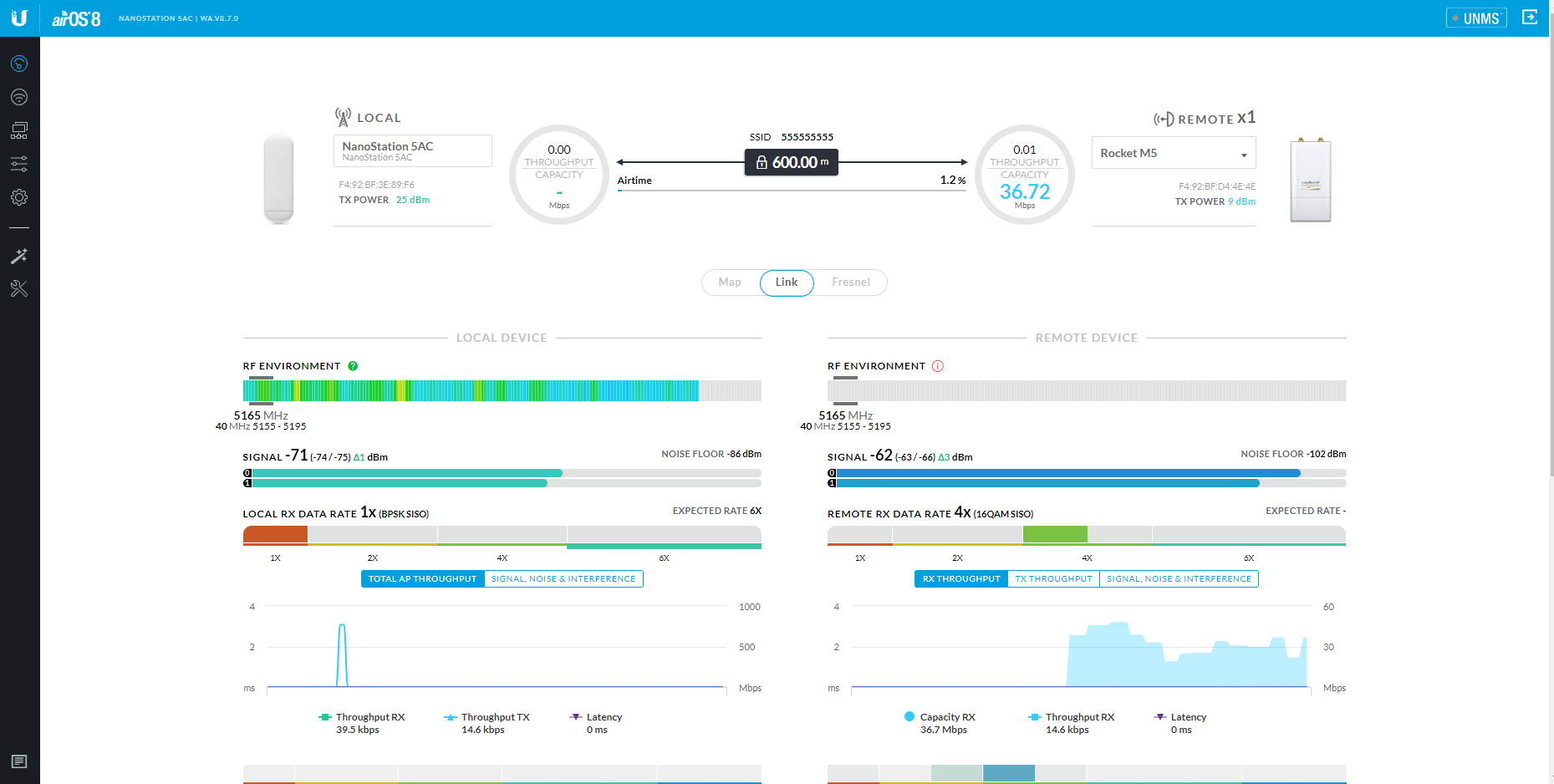Open the system gear sidebar icon

coord(19,197)
